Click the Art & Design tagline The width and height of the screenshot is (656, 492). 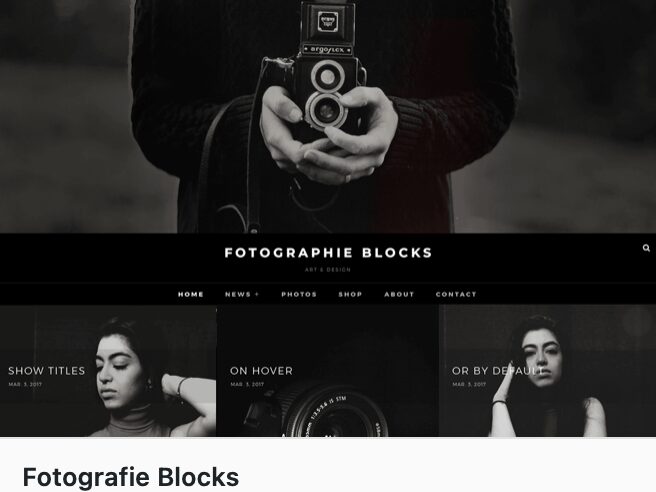(x=328, y=270)
